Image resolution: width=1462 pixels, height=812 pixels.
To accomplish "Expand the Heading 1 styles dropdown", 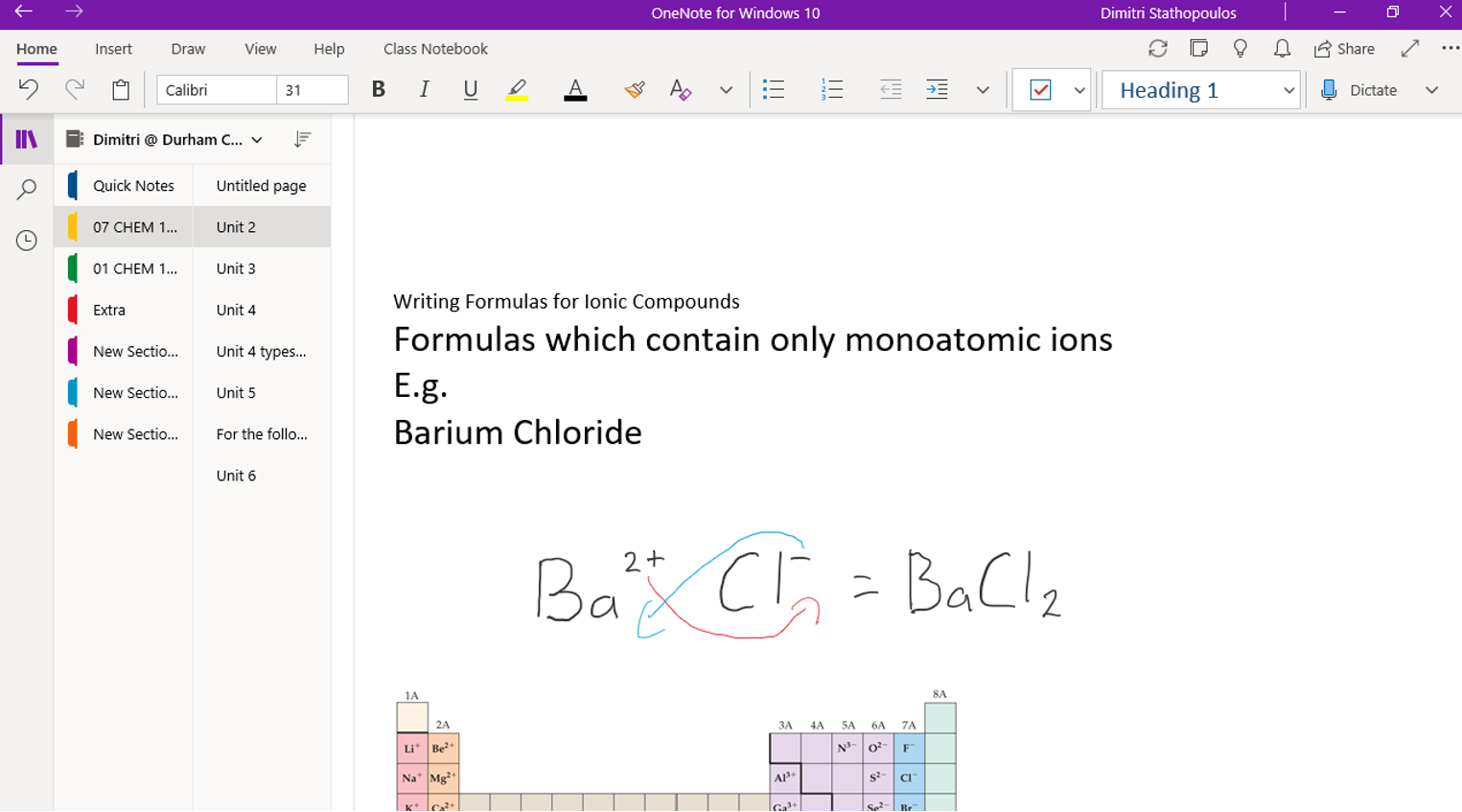I will 1288,90.
